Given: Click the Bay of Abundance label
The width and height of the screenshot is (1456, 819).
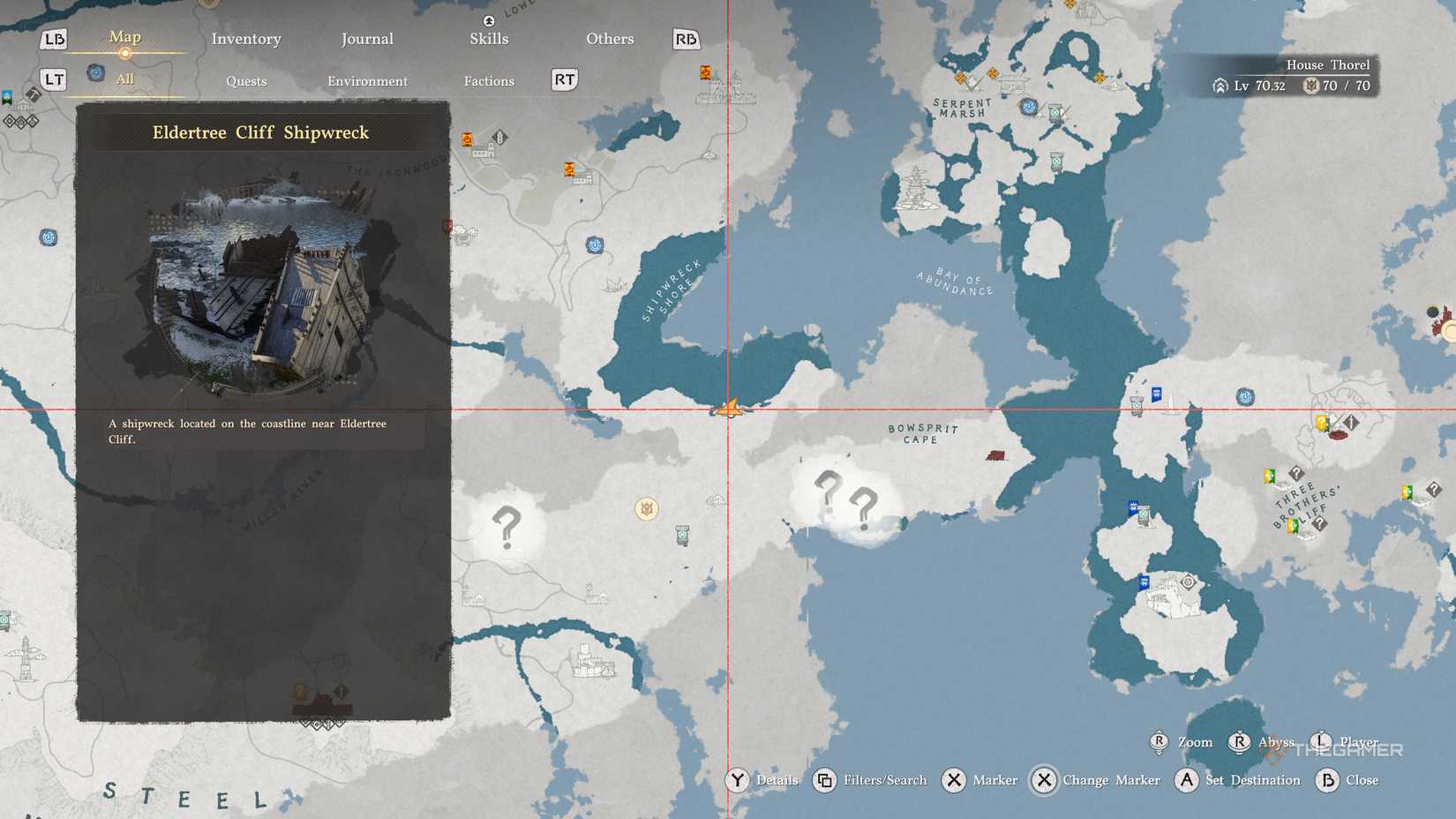Looking at the screenshot, I should pos(956,282).
